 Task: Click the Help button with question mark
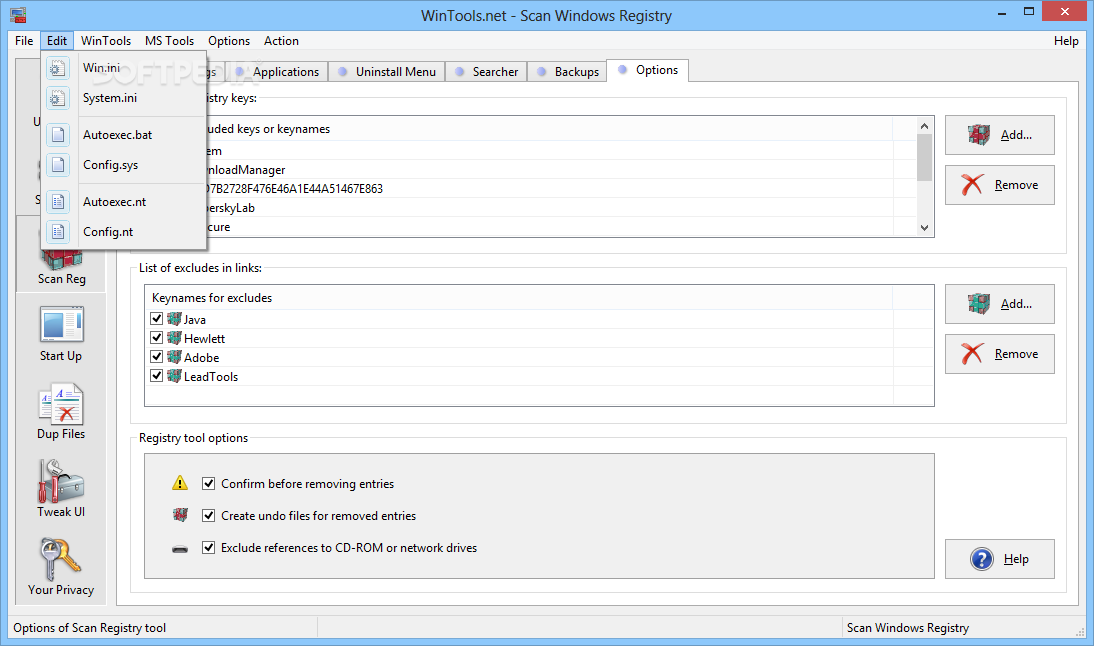tap(1000, 559)
